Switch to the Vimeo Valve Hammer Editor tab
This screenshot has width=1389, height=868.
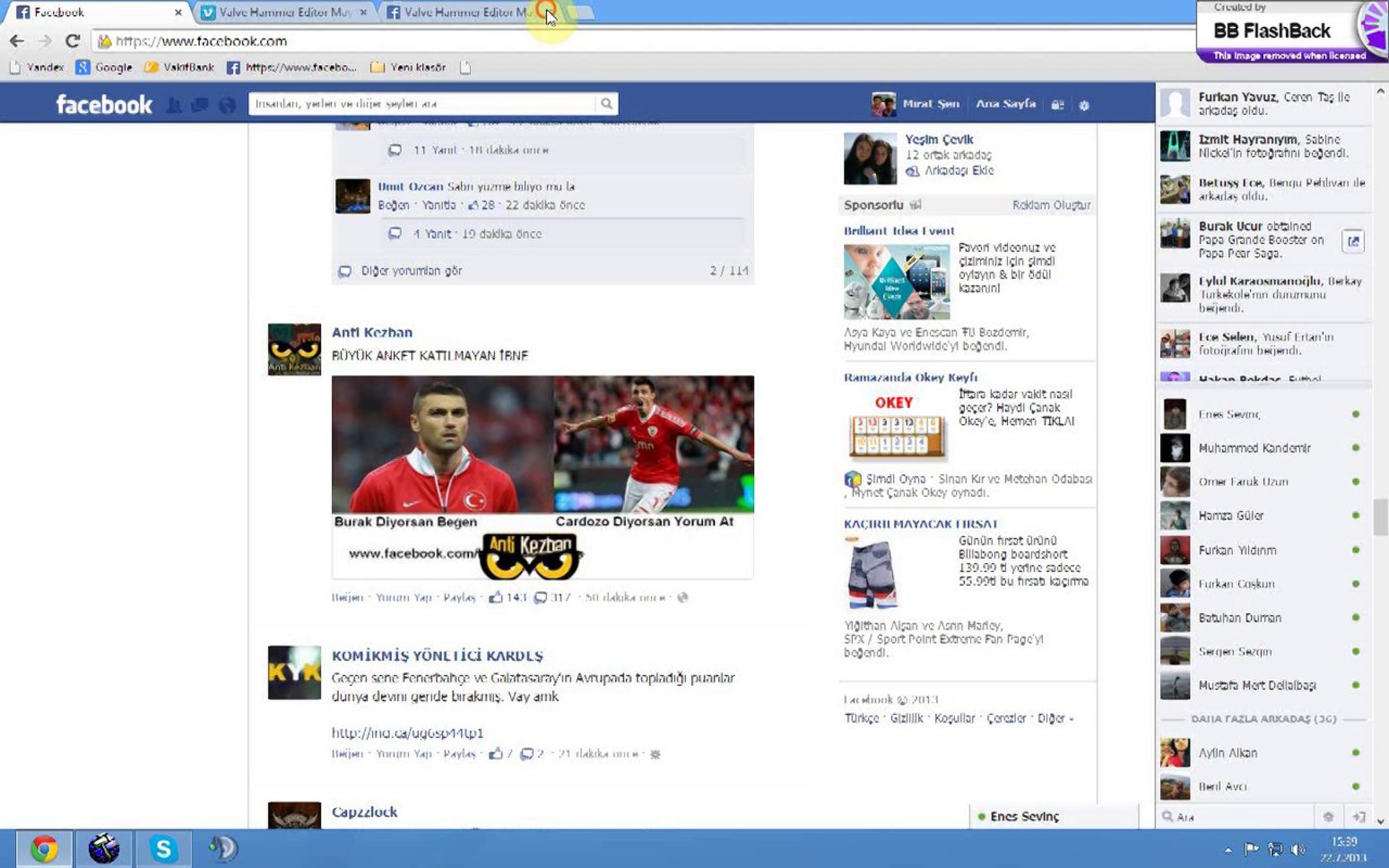coord(284,12)
